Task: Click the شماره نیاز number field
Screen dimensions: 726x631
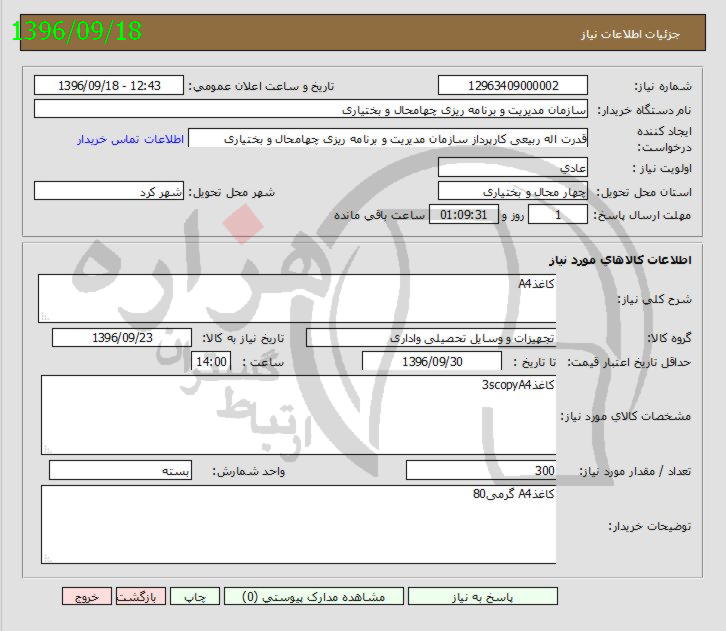Action: click(513, 86)
